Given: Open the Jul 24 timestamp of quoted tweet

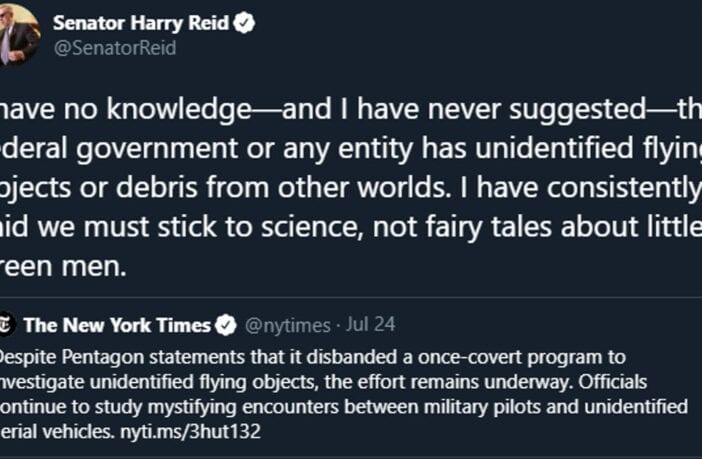Looking at the screenshot, I should coord(371,324).
